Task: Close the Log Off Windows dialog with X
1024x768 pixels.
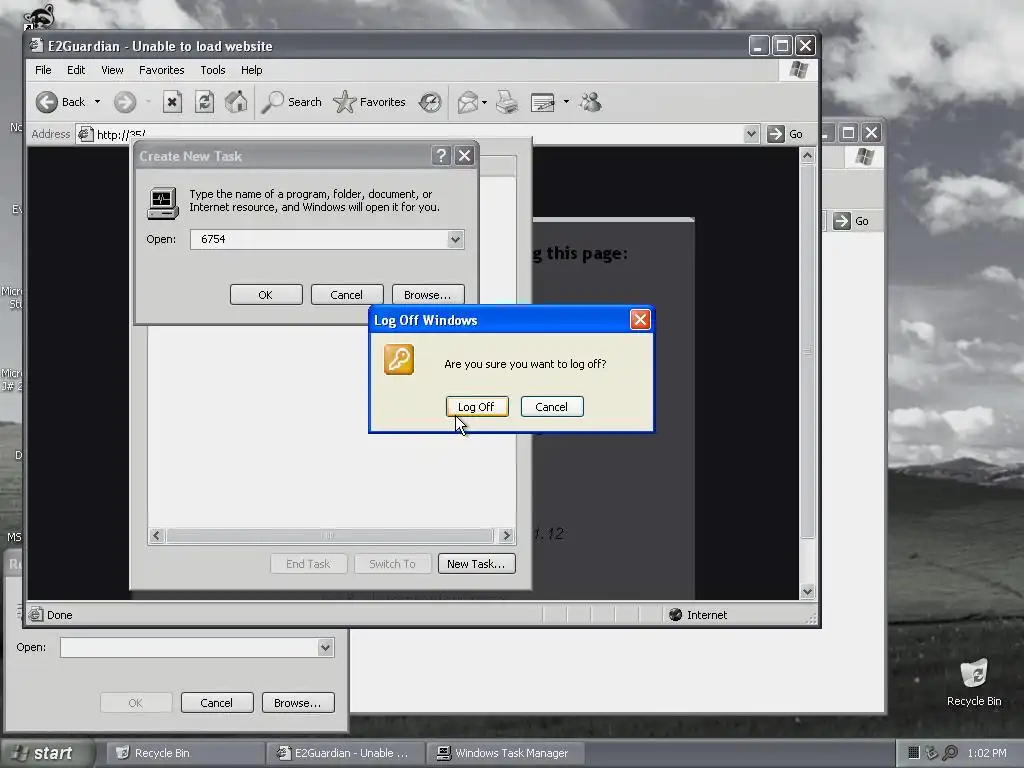Action: coord(640,320)
